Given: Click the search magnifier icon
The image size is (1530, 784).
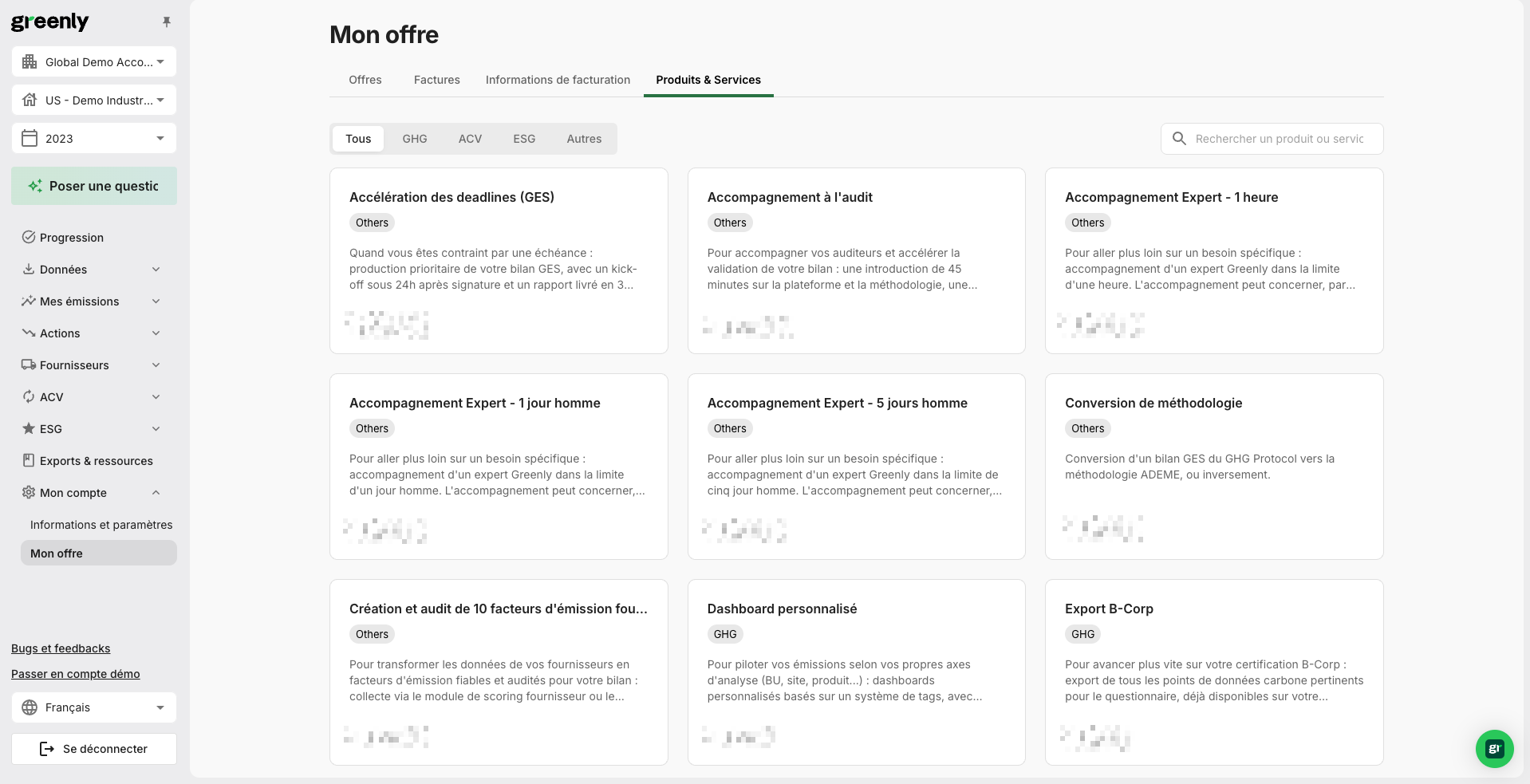Looking at the screenshot, I should 1179,139.
